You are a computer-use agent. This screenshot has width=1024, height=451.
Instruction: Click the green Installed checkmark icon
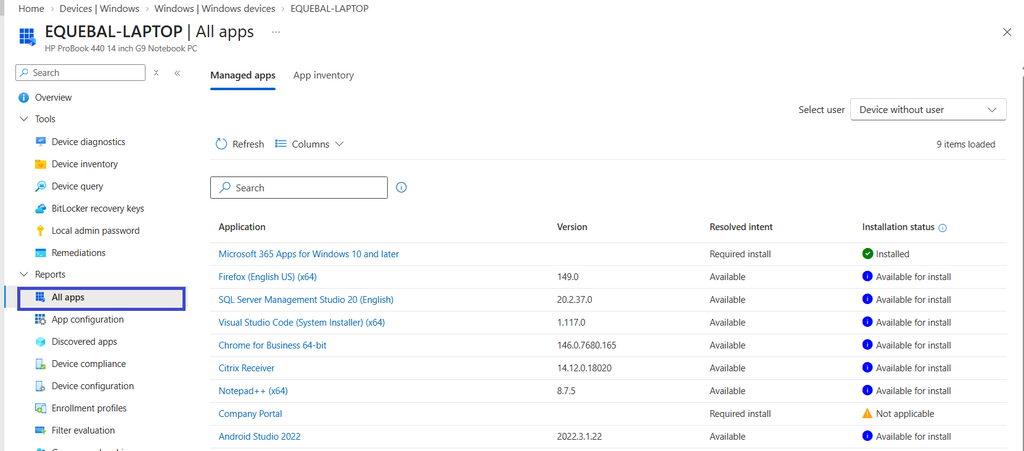coord(867,254)
